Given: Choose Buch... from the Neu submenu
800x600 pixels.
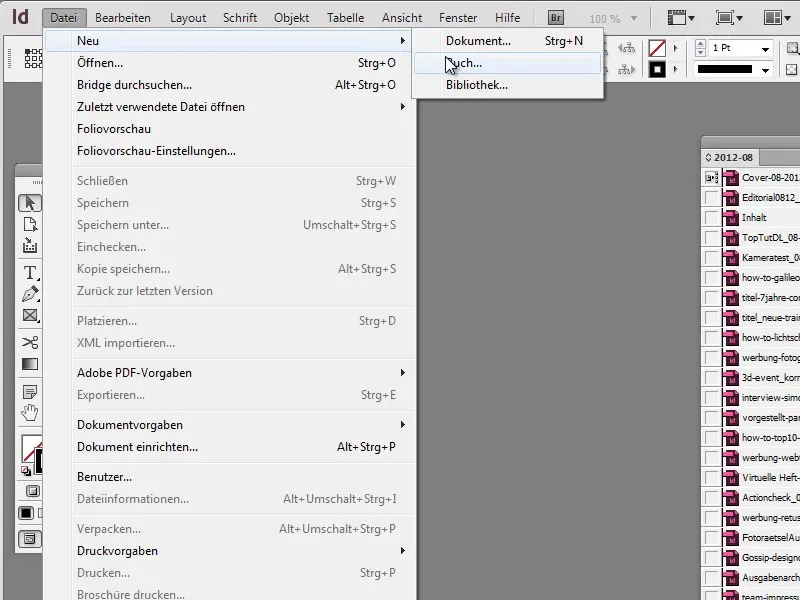Looking at the screenshot, I should tap(465, 62).
